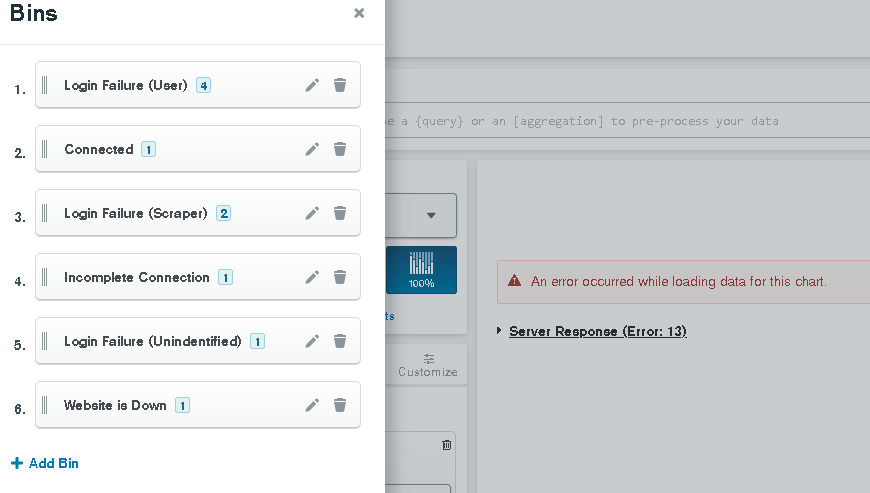Screen dimensions: 870x493
Task: Click drag handle of Connected bin
Action: [45, 150]
